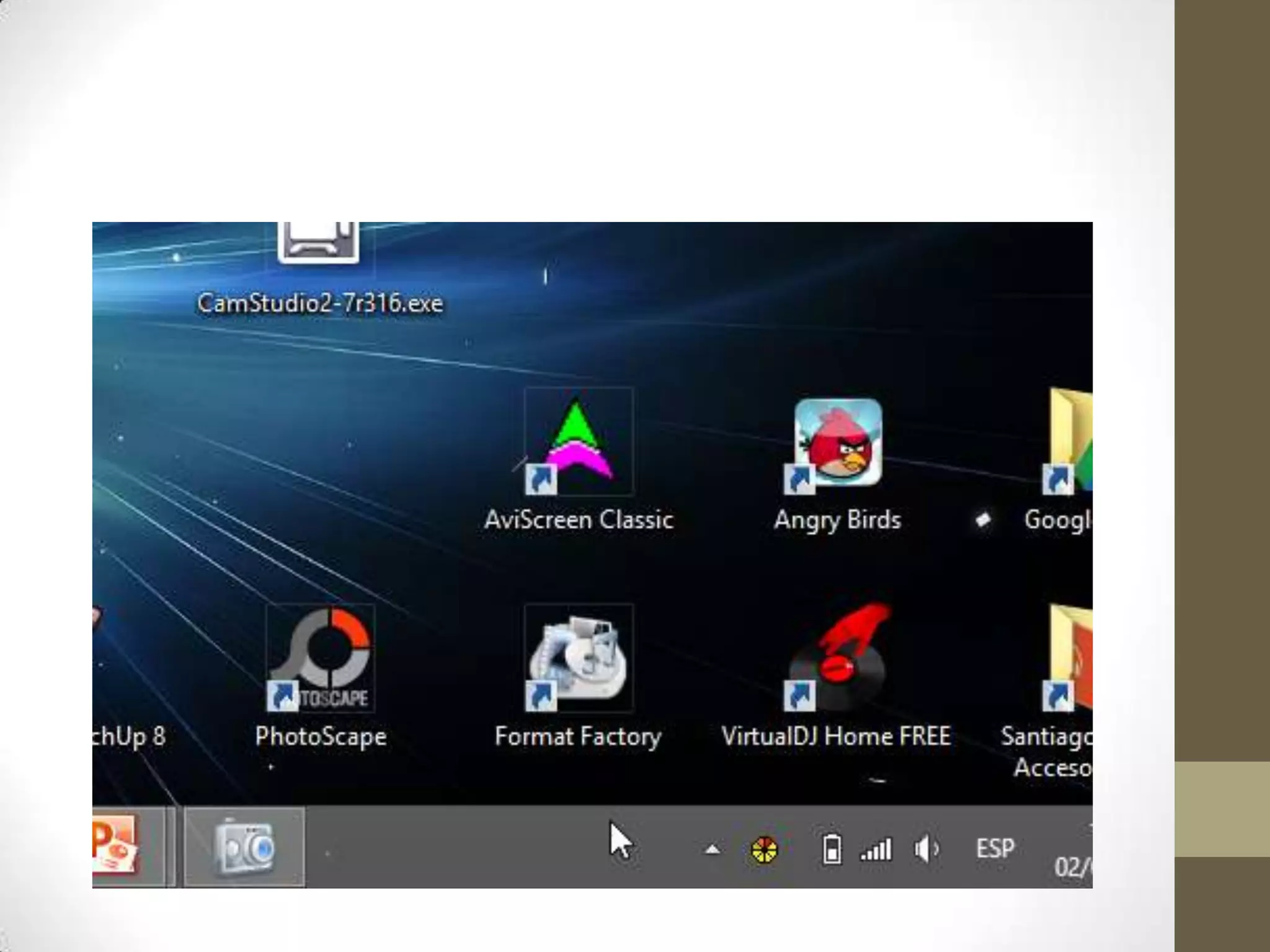1270x952 pixels.
Task: Click the camera app taskbar button
Action: [x=244, y=847]
